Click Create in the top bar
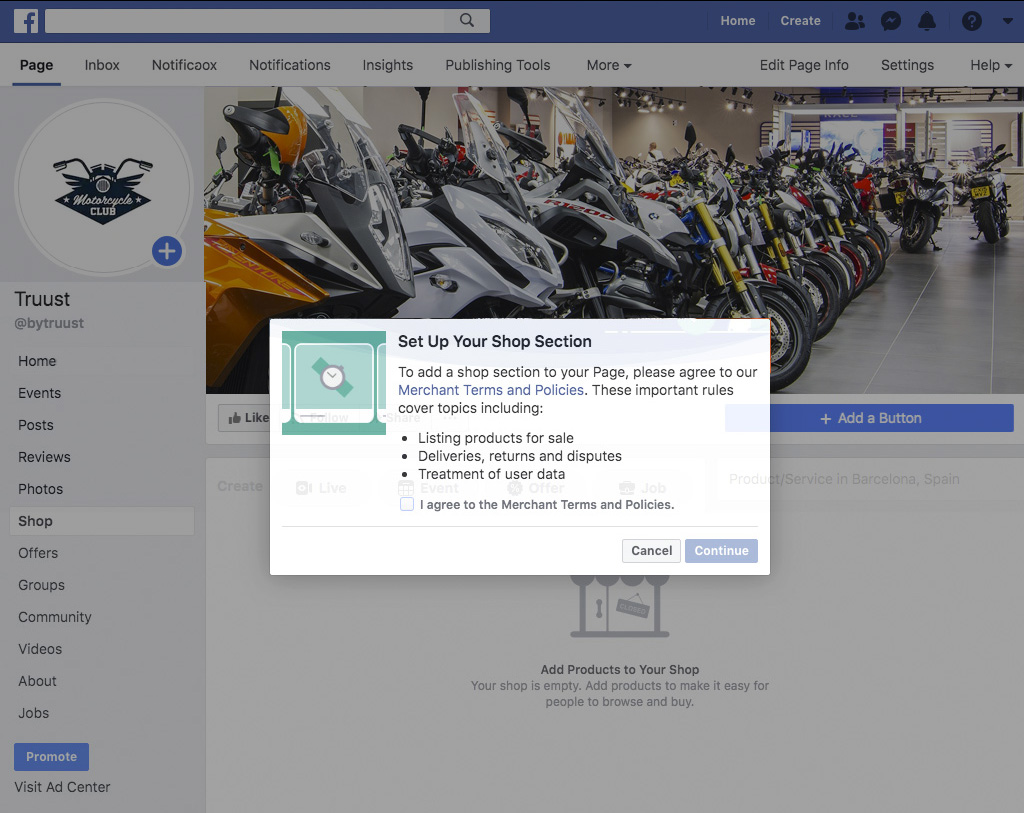1024x813 pixels. coord(801,21)
